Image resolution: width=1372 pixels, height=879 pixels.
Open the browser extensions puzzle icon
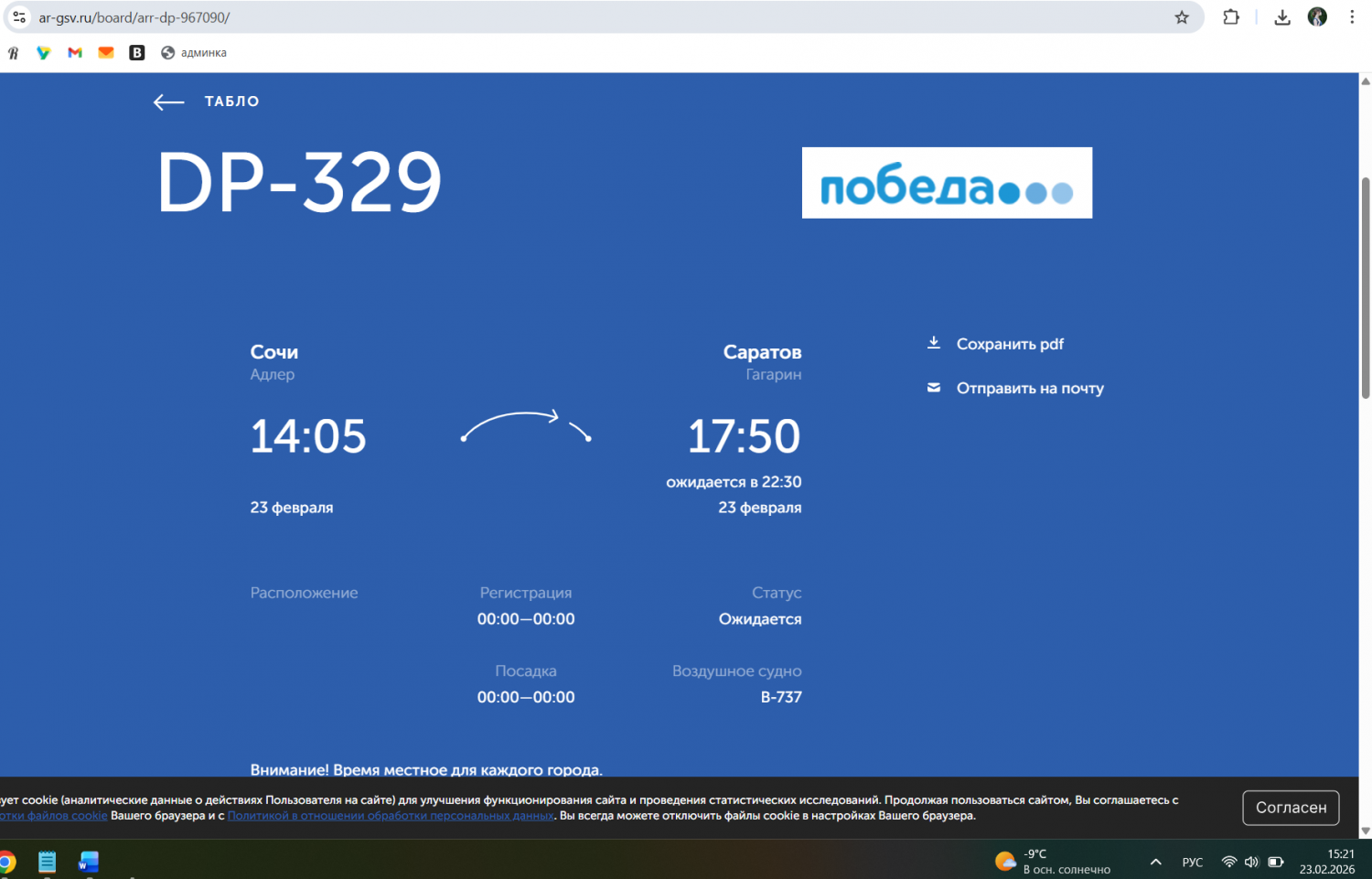[x=1231, y=17]
